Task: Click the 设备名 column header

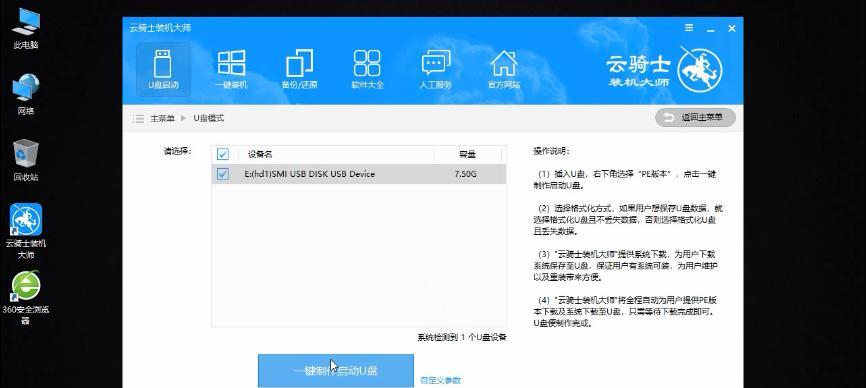Action: click(260, 155)
